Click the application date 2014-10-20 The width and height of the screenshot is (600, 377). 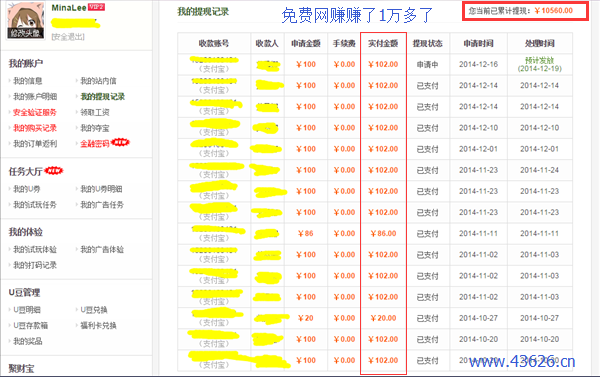pos(478,339)
